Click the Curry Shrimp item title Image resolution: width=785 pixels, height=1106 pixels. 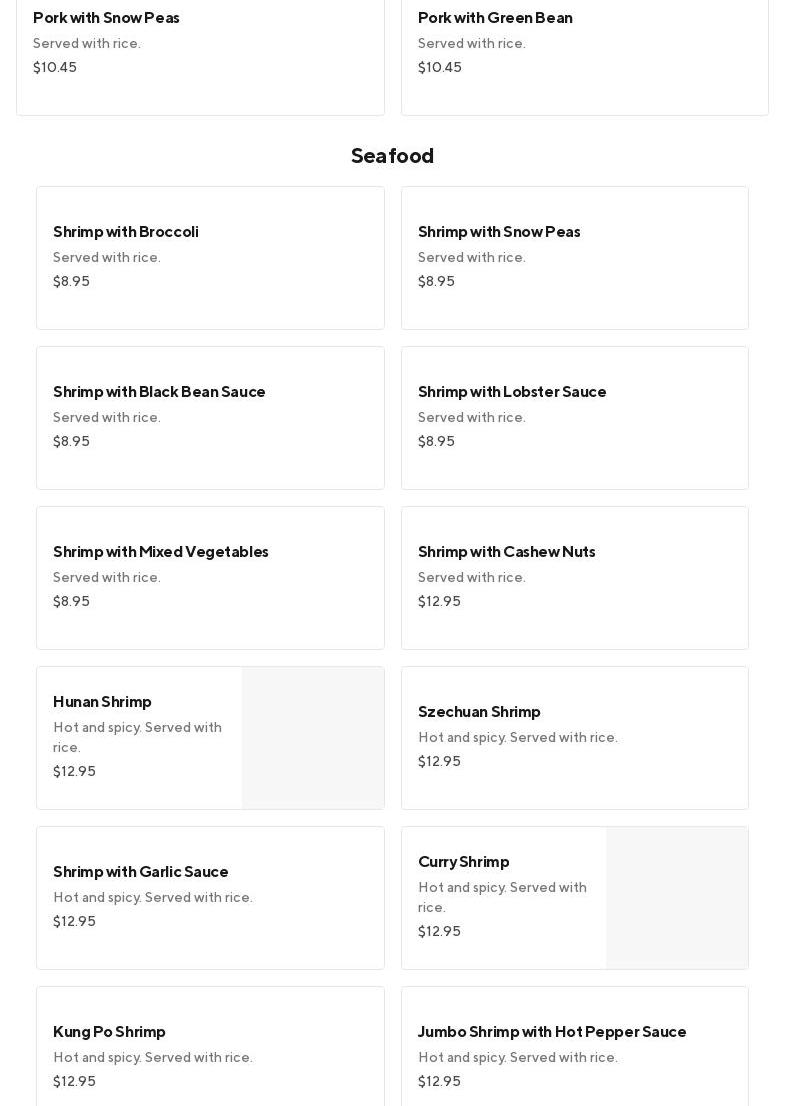click(x=463, y=862)
